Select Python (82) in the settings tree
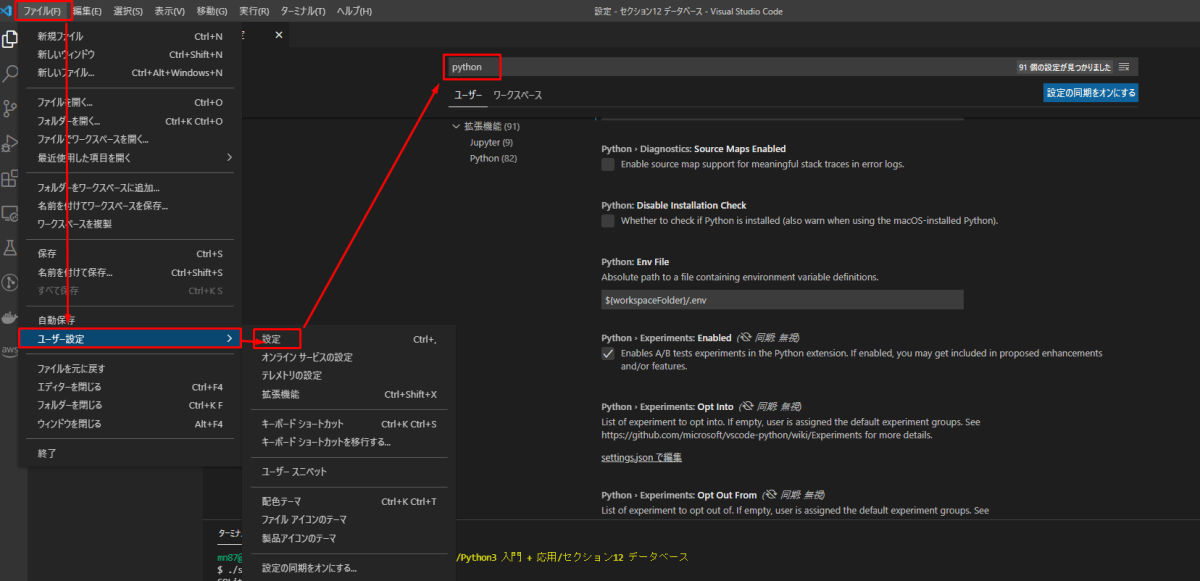The image size is (1200, 581). pos(494,157)
